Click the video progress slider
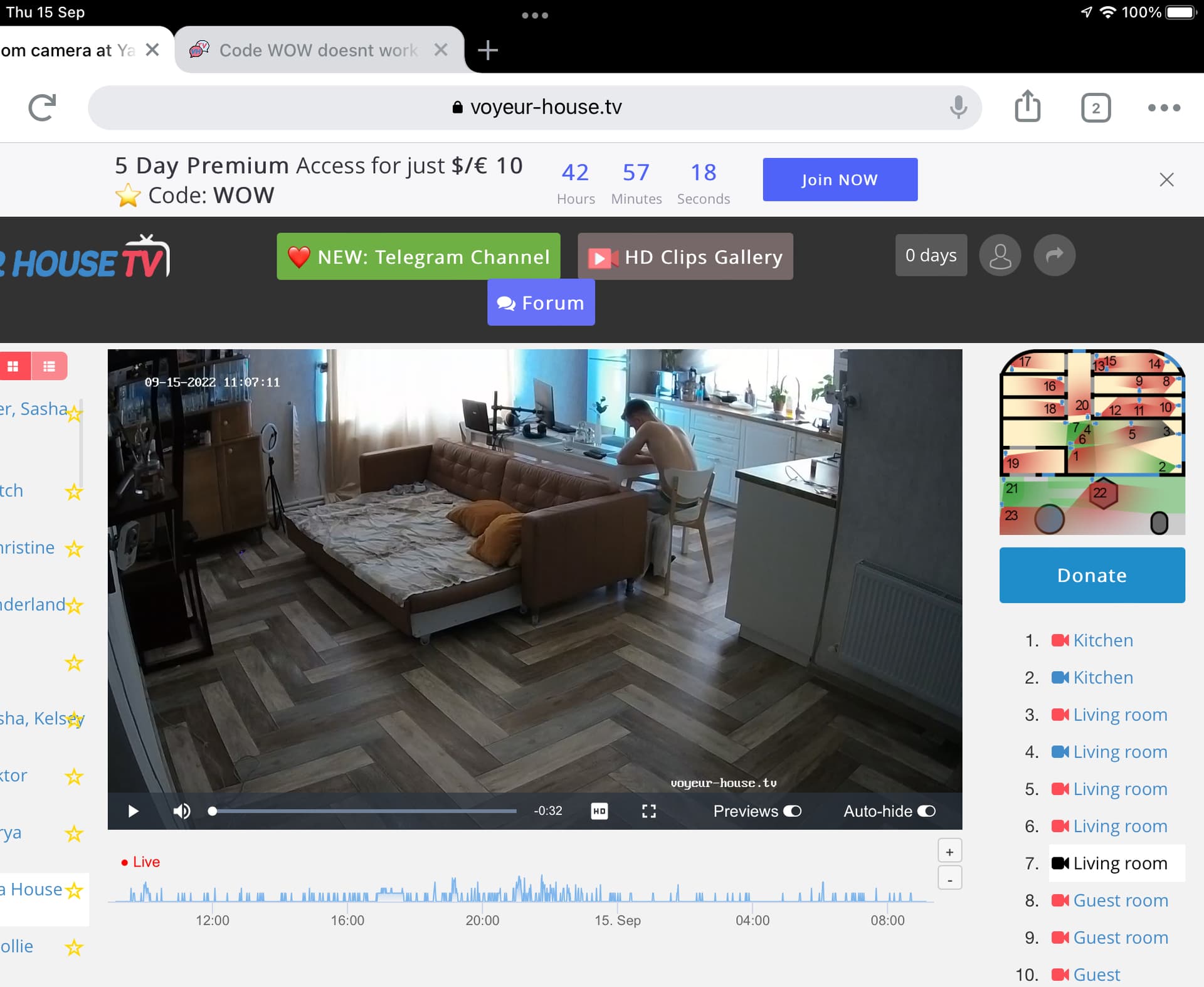Screen dimensions: 1204x987 [364, 811]
